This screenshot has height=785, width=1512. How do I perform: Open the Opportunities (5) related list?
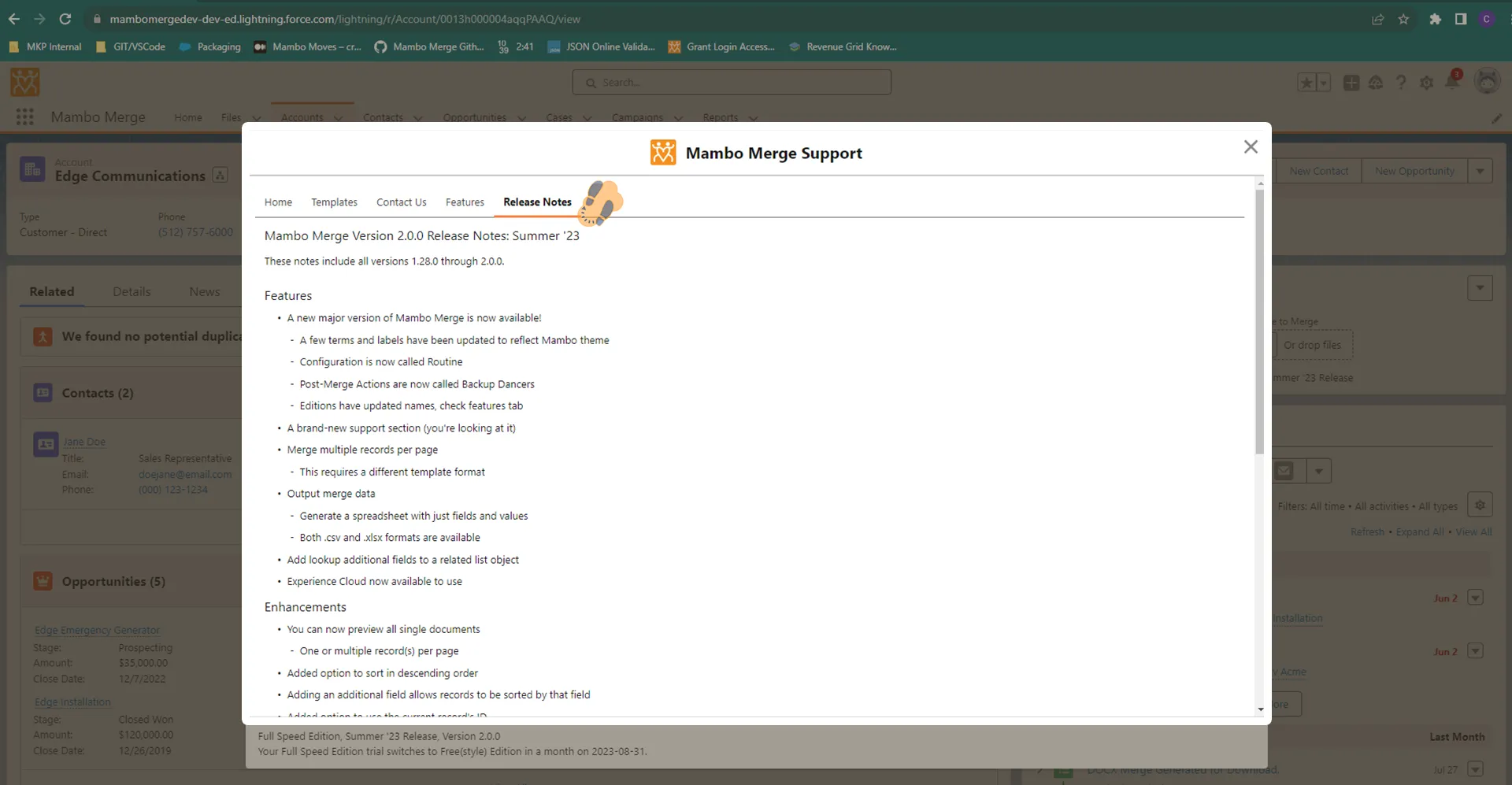(x=113, y=581)
